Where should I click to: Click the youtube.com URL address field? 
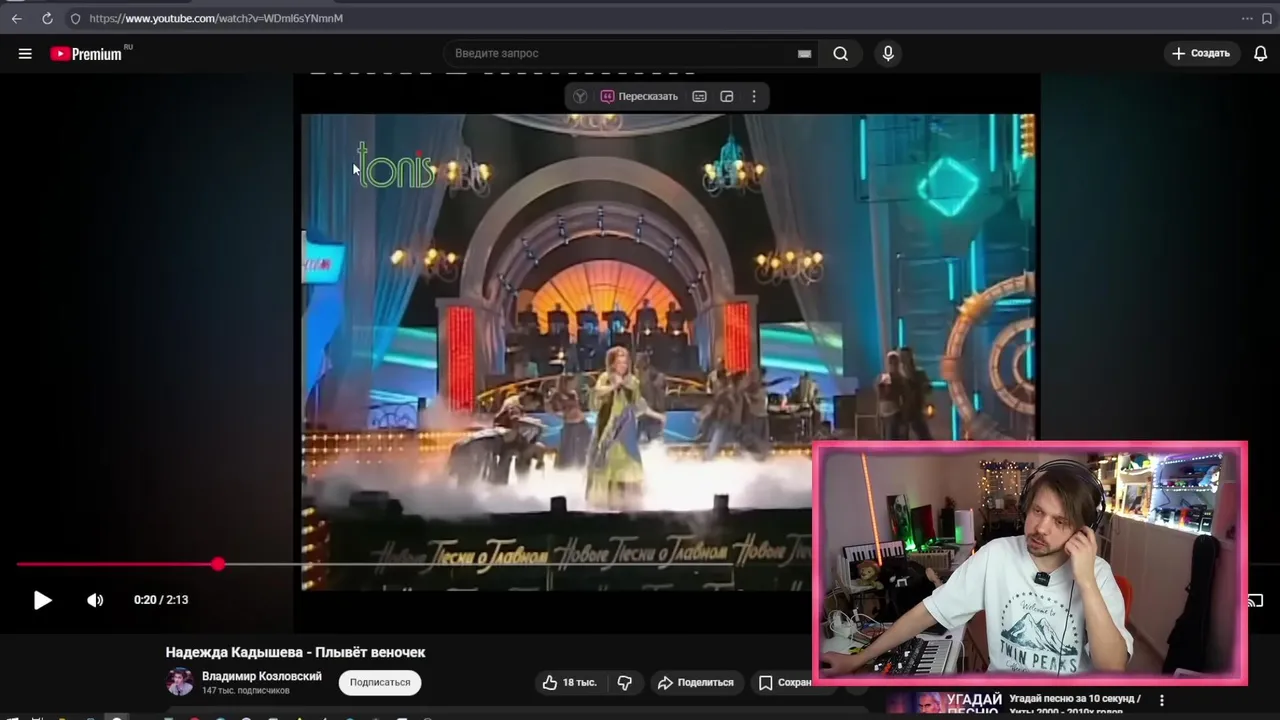216,18
